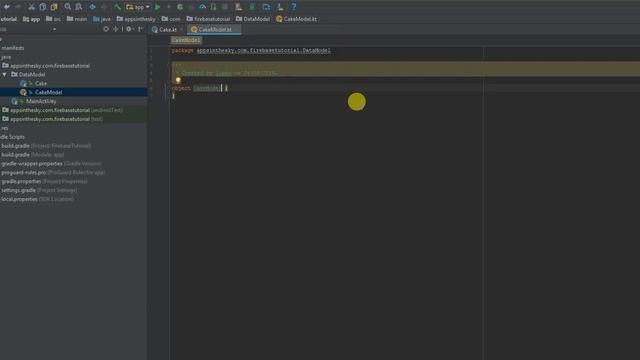The height and width of the screenshot is (360, 640).
Task: Select the androidTest package in the tree
Action: [62, 110]
